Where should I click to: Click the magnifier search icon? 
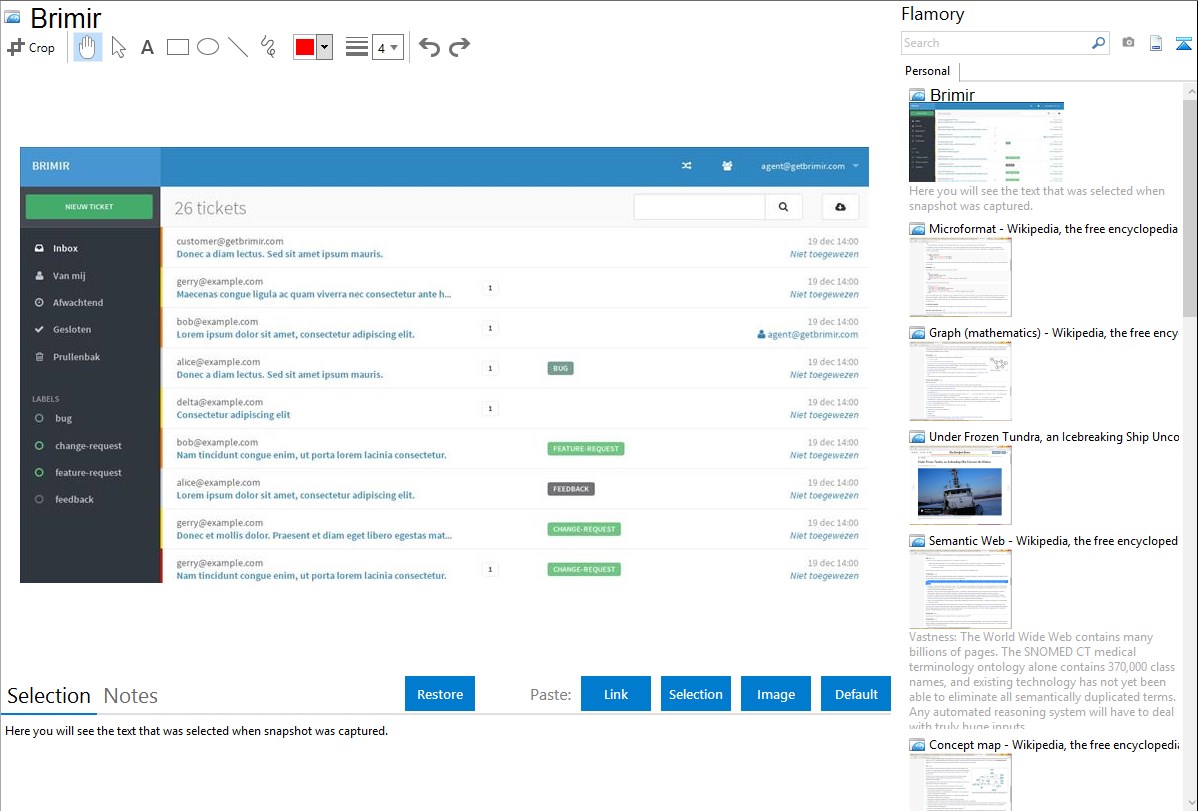(1099, 43)
